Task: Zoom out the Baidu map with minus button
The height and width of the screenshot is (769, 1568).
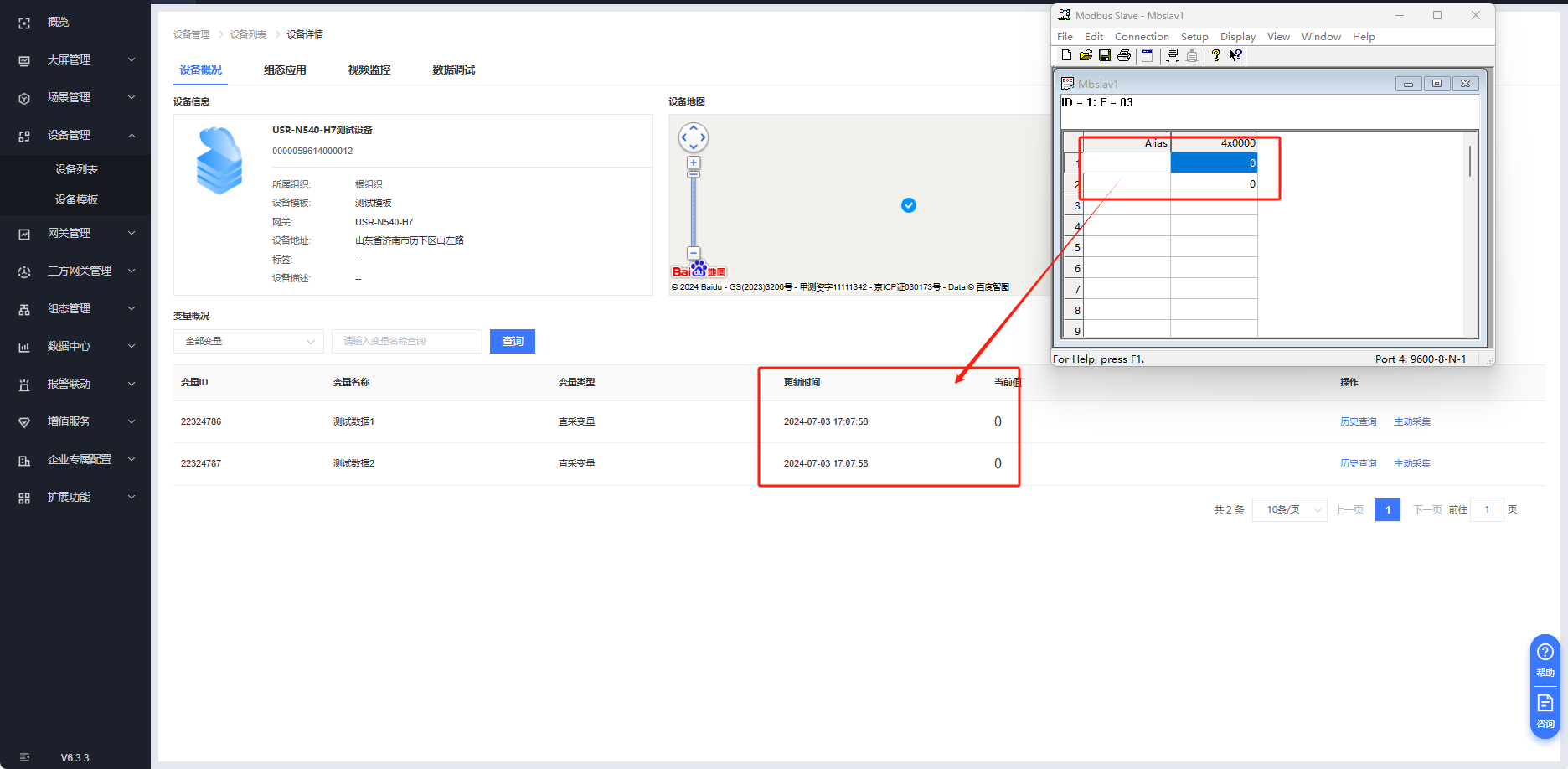Action: [x=694, y=253]
